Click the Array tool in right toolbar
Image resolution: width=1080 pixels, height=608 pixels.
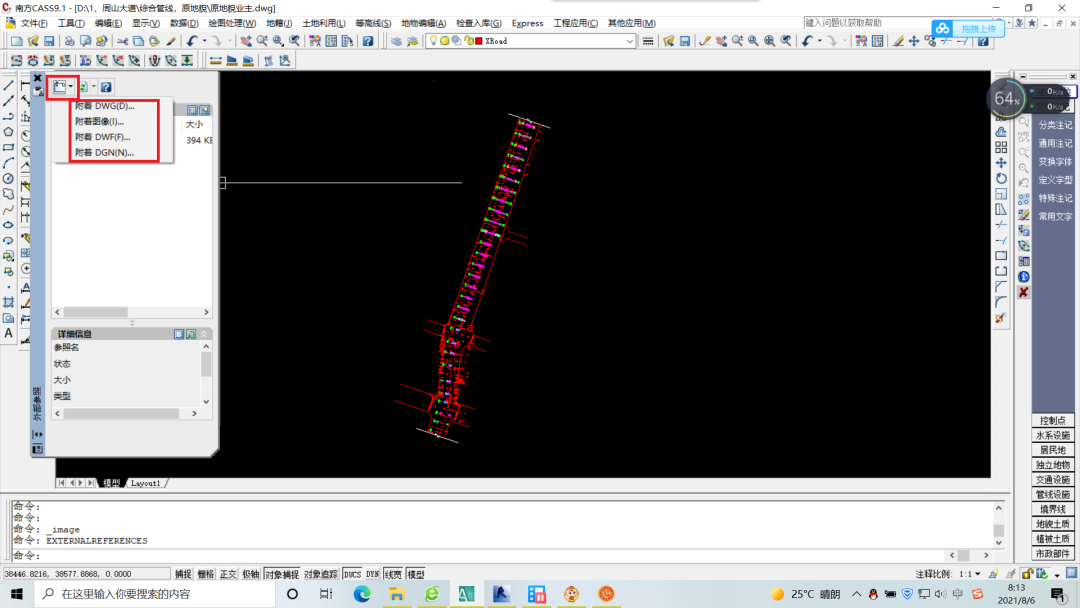pyautogui.click(x=1001, y=147)
